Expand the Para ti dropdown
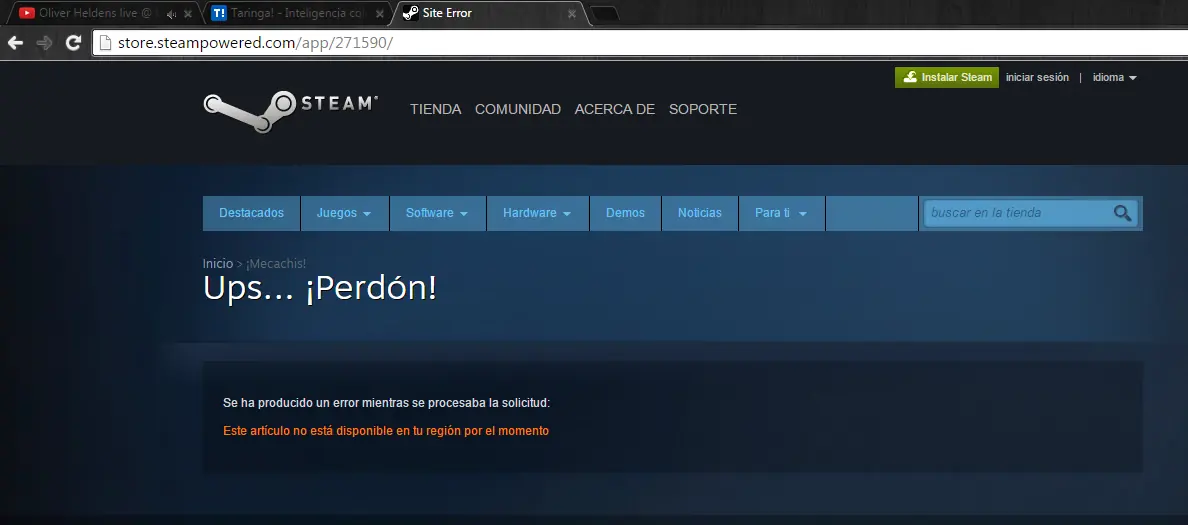This screenshot has width=1188, height=525. [781, 213]
